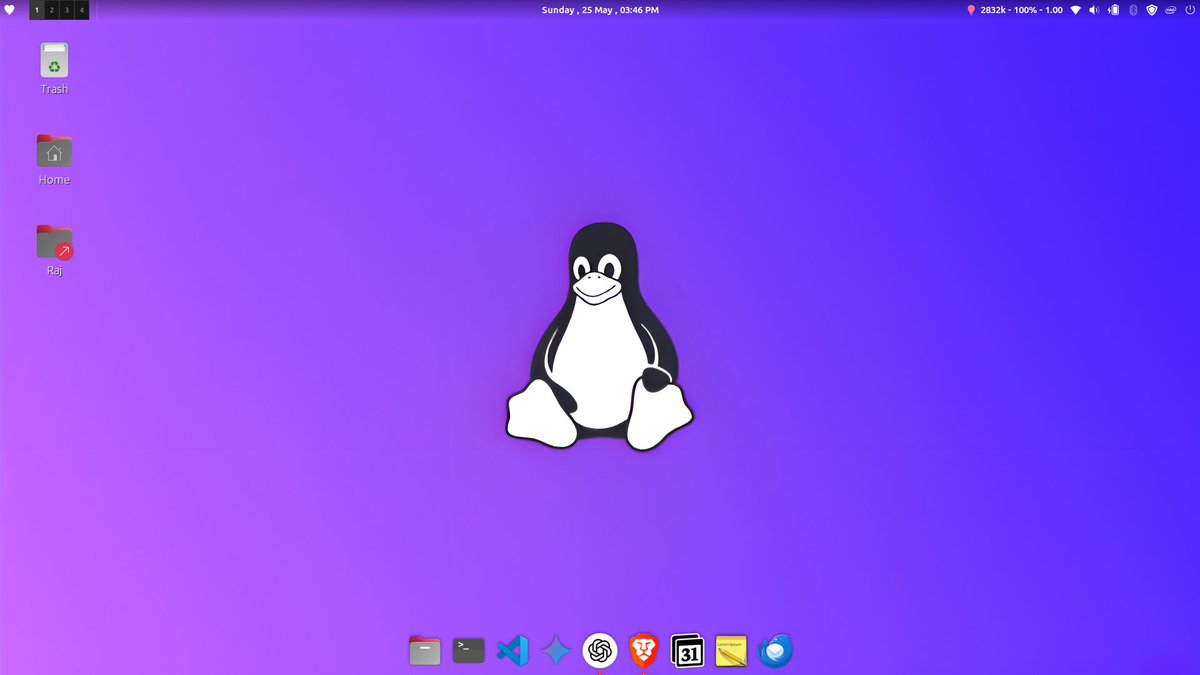Open the battery charging indicator
Viewport: 1200px width, 675px height.
1113,10
